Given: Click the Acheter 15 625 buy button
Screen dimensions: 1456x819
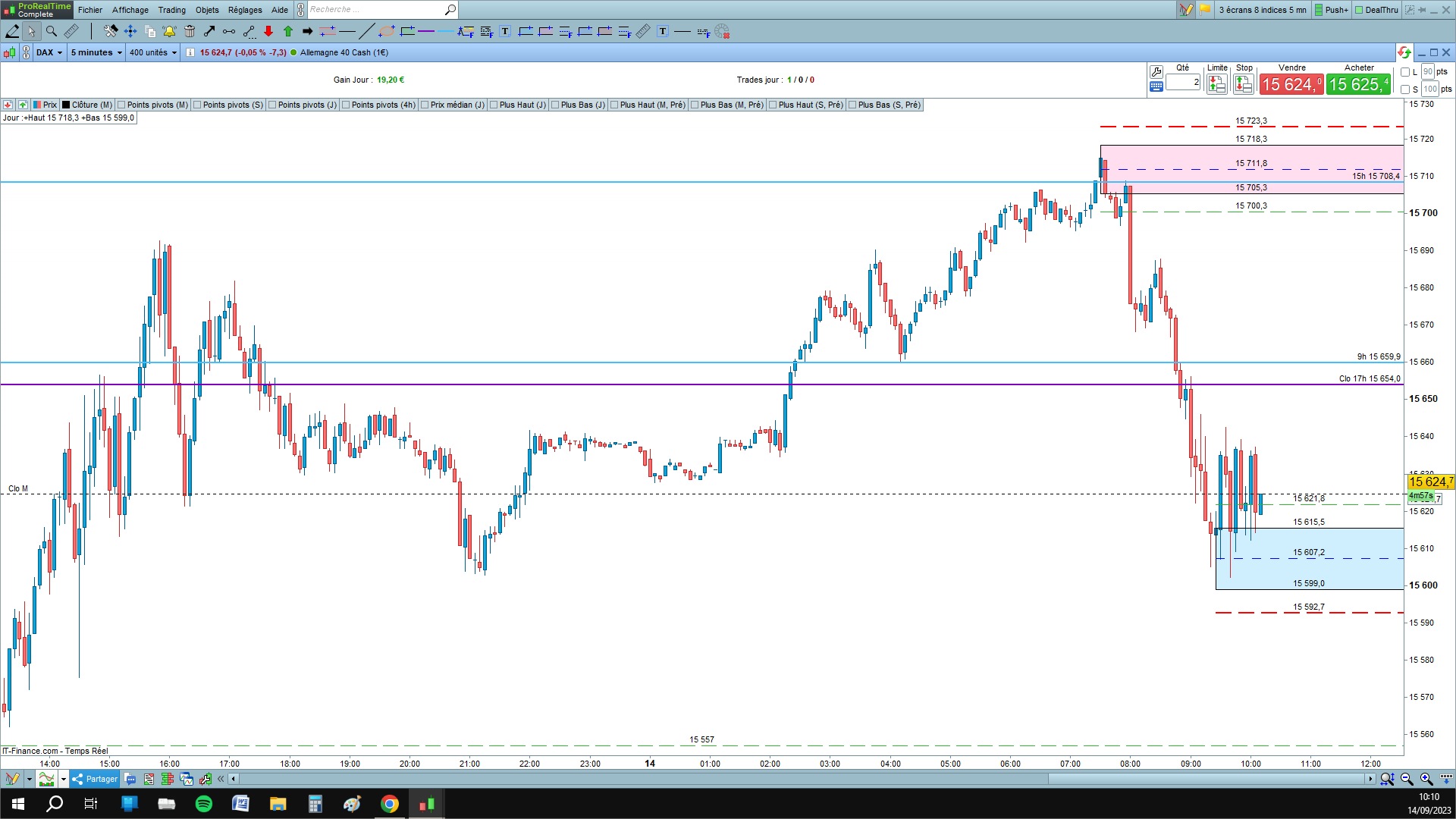Looking at the screenshot, I should [x=1358, y=84].
